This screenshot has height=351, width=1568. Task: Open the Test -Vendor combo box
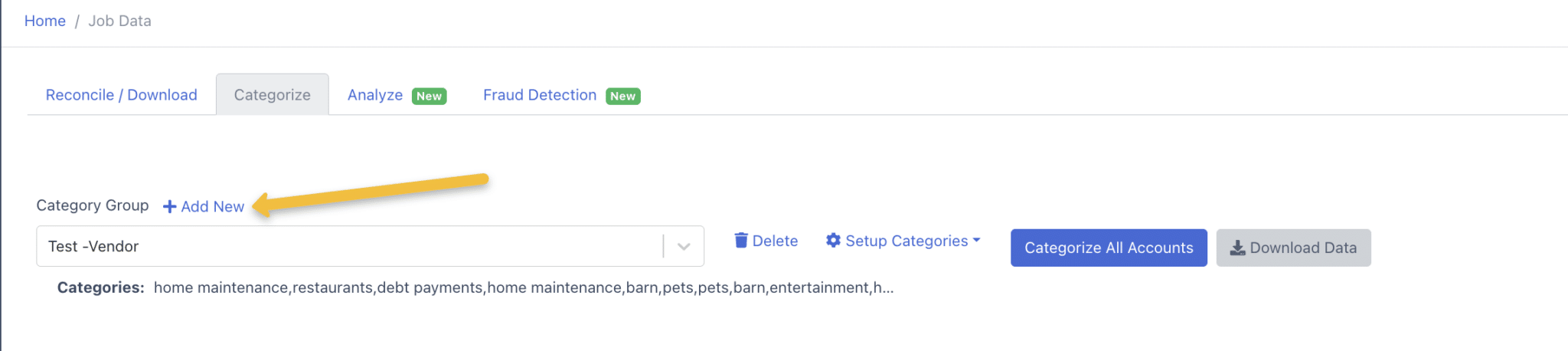coord(370,246)
